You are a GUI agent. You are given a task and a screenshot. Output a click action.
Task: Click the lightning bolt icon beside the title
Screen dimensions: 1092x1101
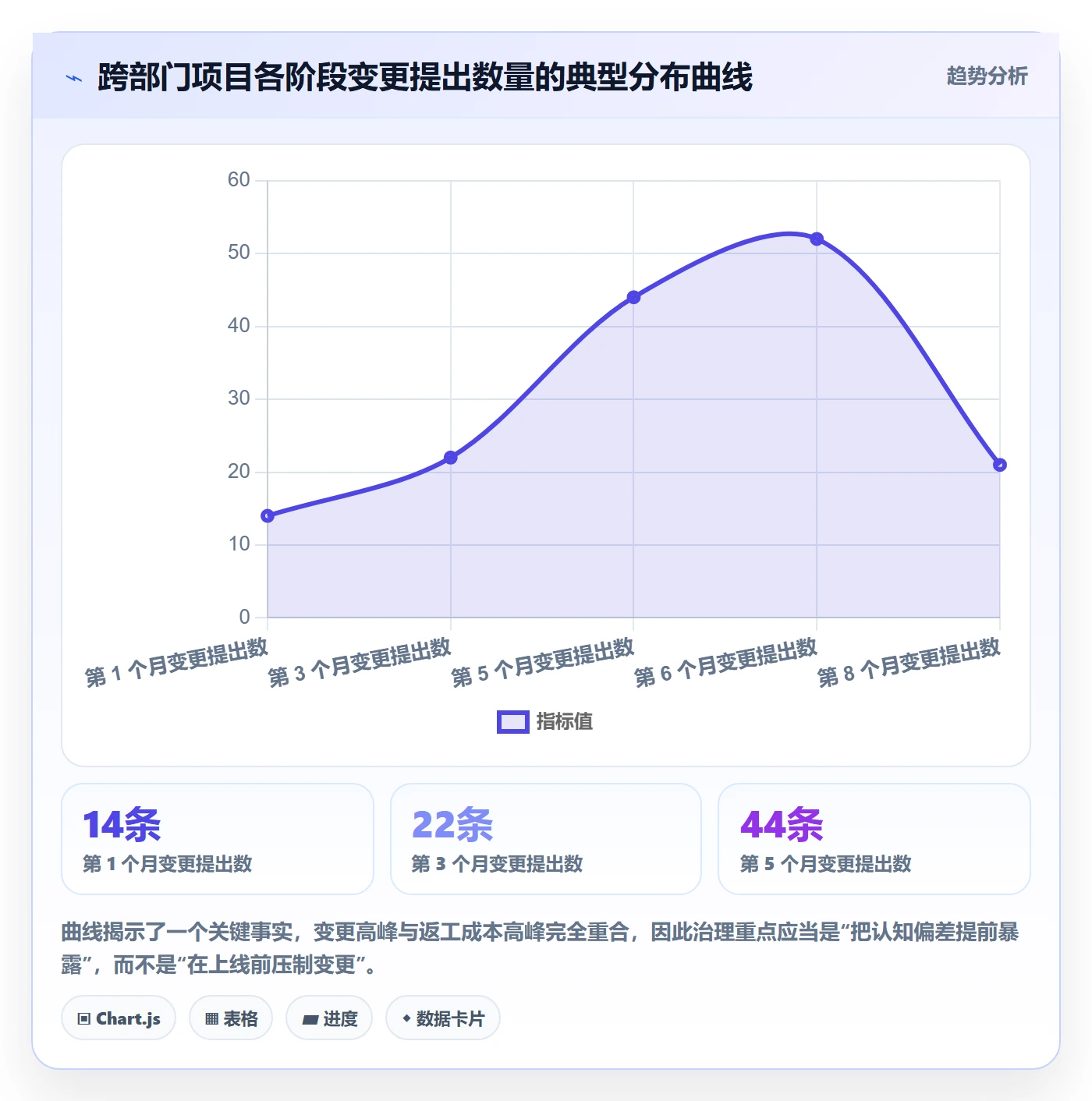pos(74,78)
